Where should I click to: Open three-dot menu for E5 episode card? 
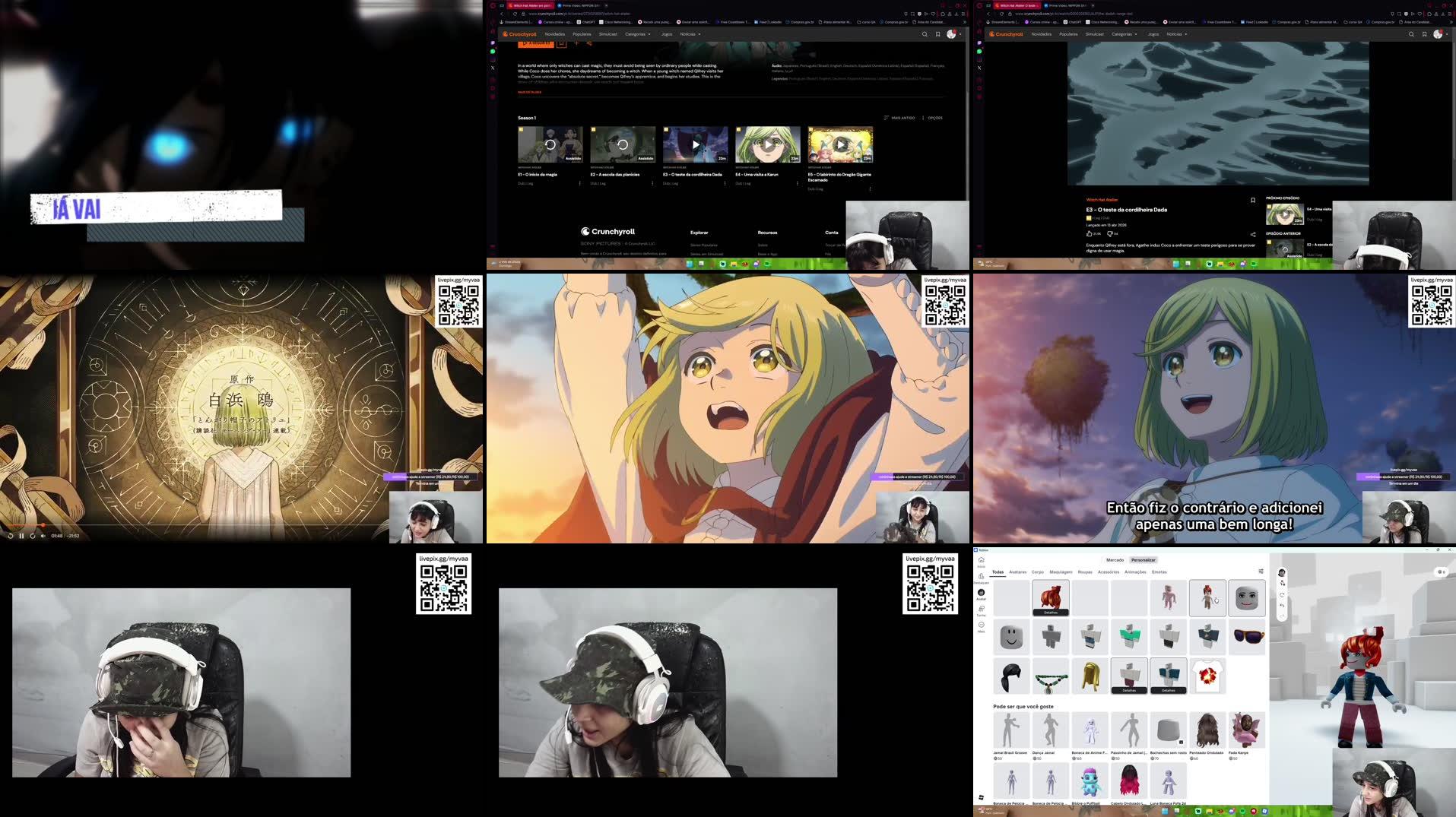point(870,188)
